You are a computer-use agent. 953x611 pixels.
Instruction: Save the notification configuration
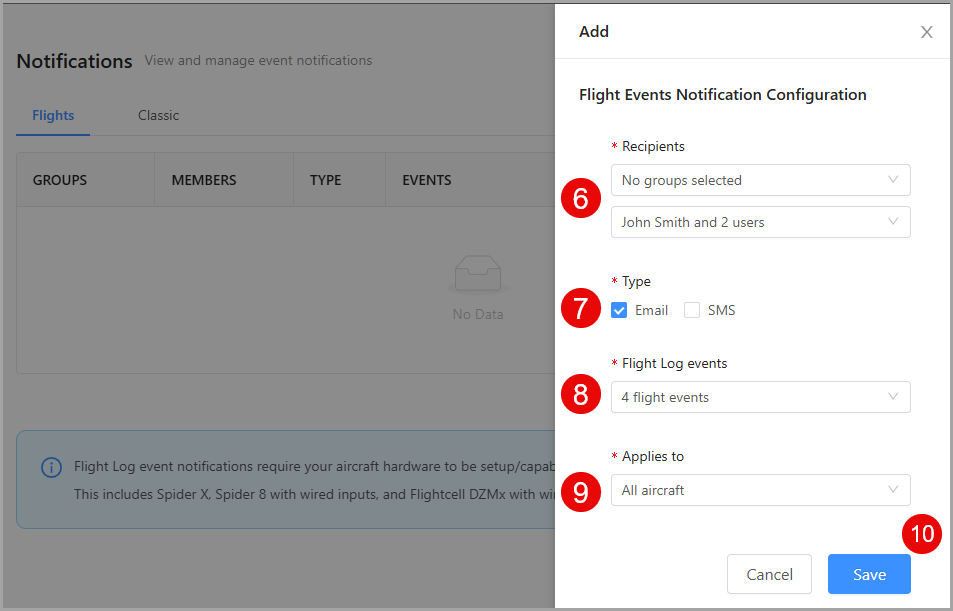pos(869,574)
